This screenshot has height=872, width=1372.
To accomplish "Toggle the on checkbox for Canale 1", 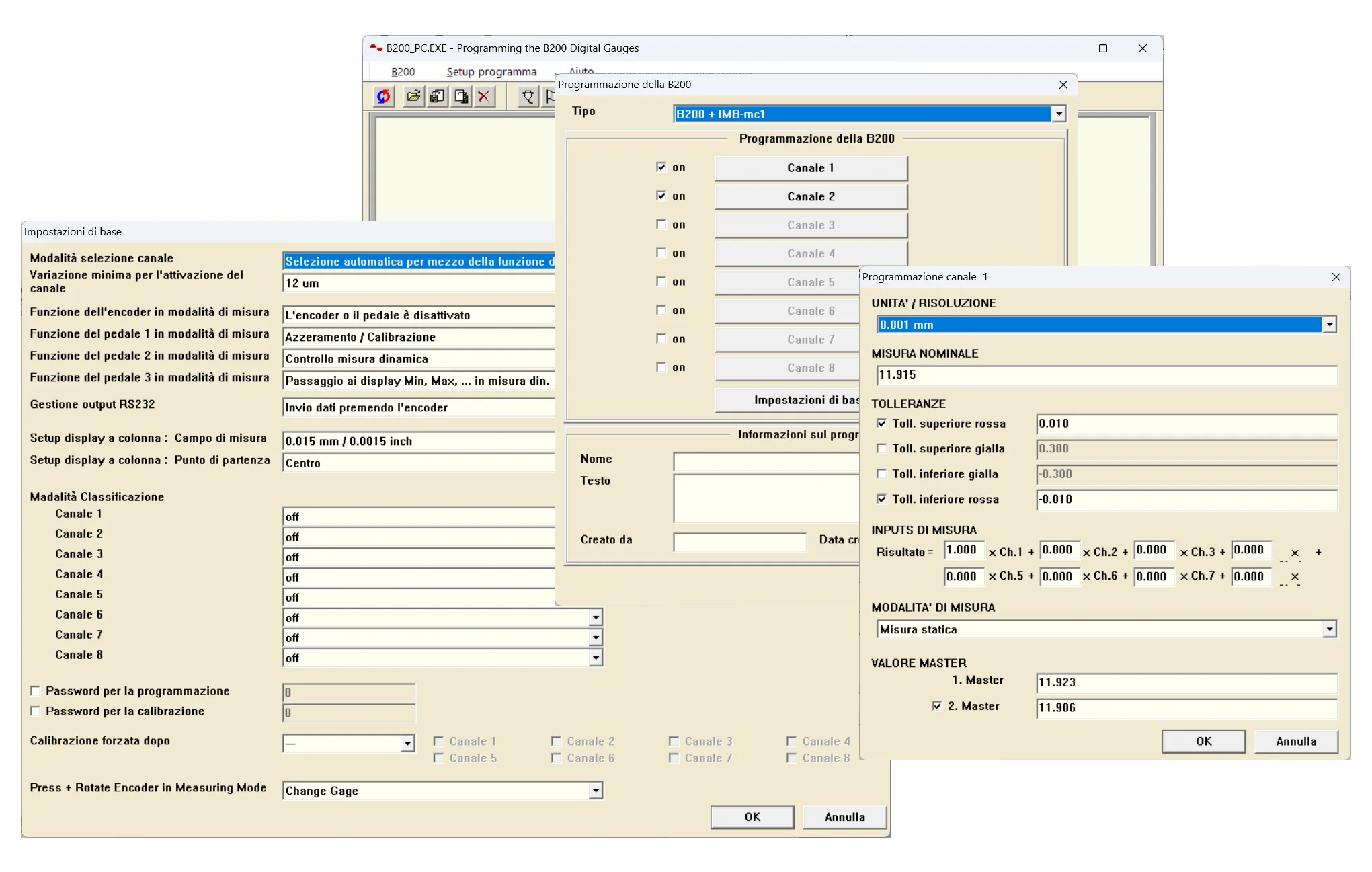I will pyautogui.click(x=661, y=167).
